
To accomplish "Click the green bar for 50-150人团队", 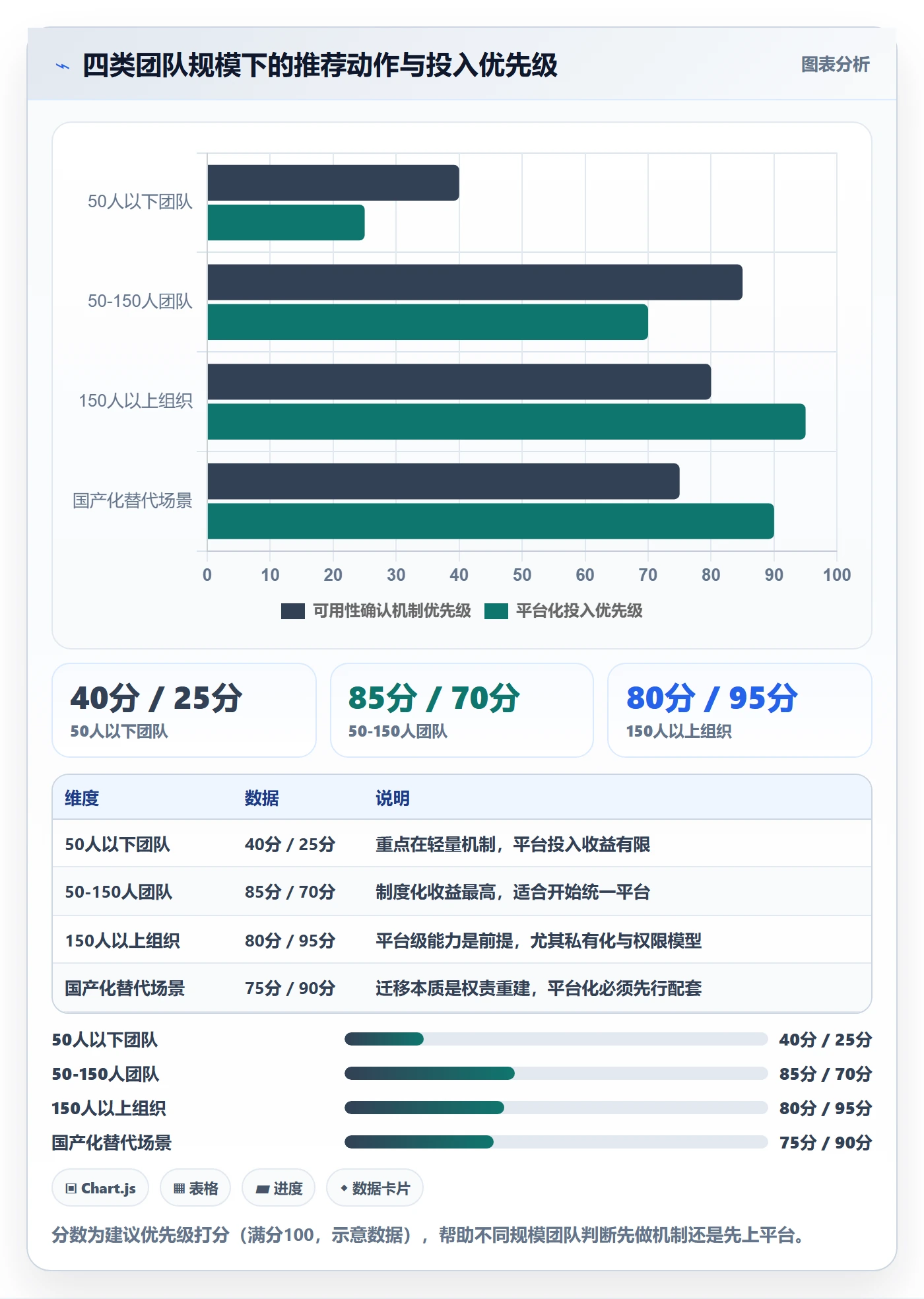I will click(428, 322).
